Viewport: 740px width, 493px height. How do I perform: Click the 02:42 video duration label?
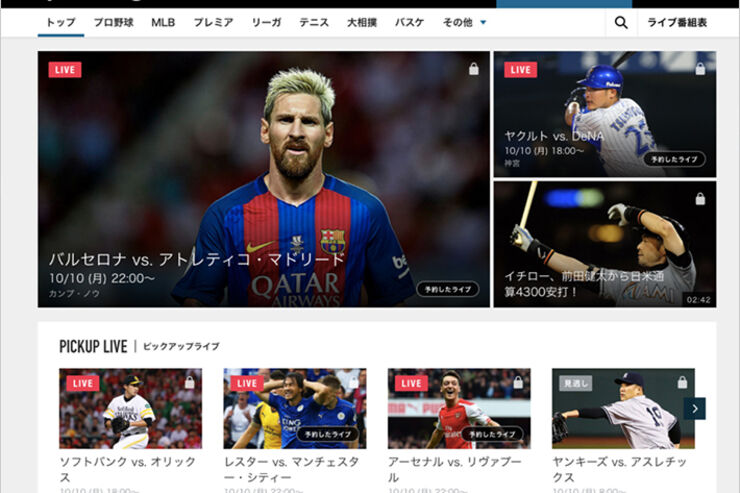(698, 300)
